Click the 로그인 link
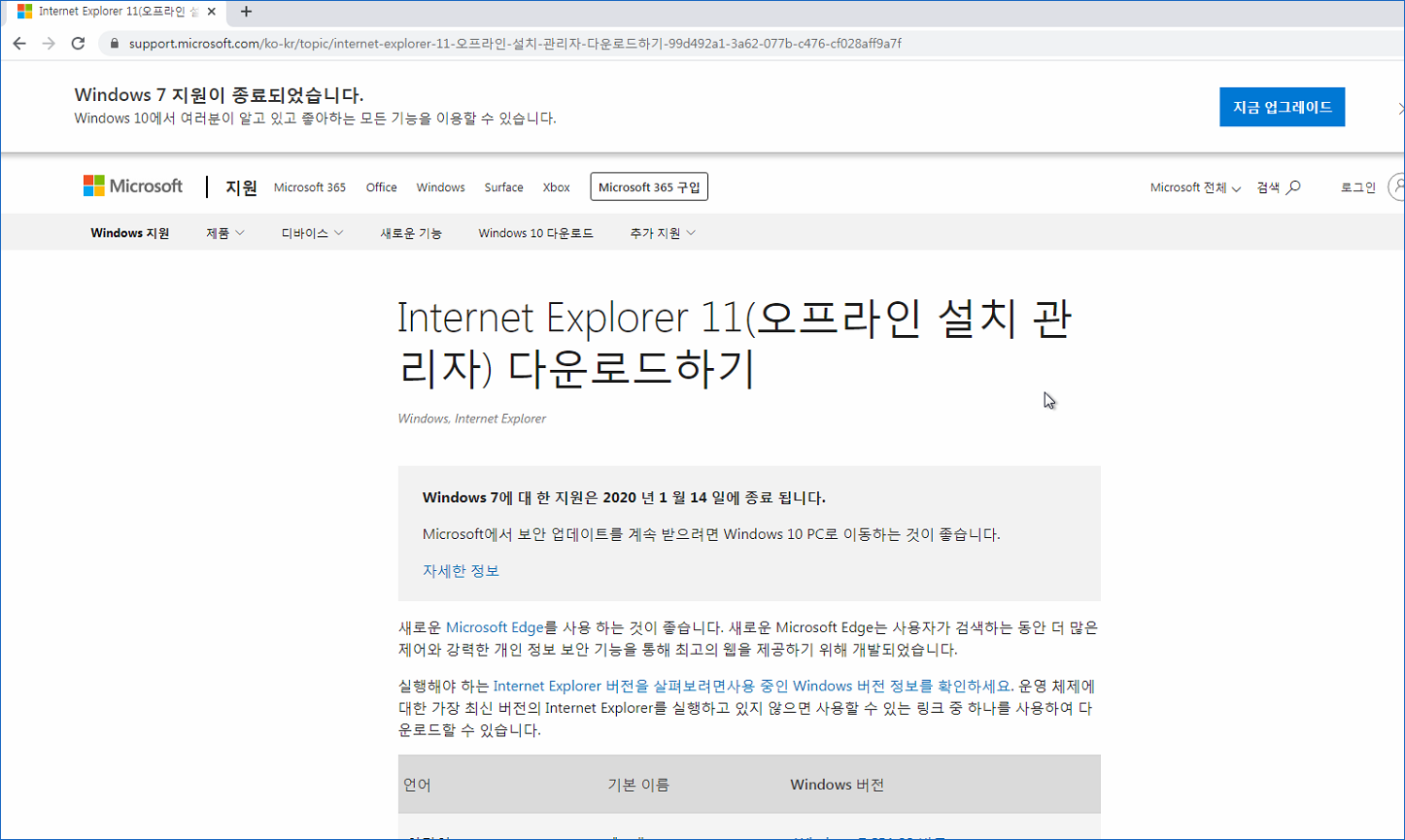Viewport: 1405px width, 840px height. (1358, 187)
